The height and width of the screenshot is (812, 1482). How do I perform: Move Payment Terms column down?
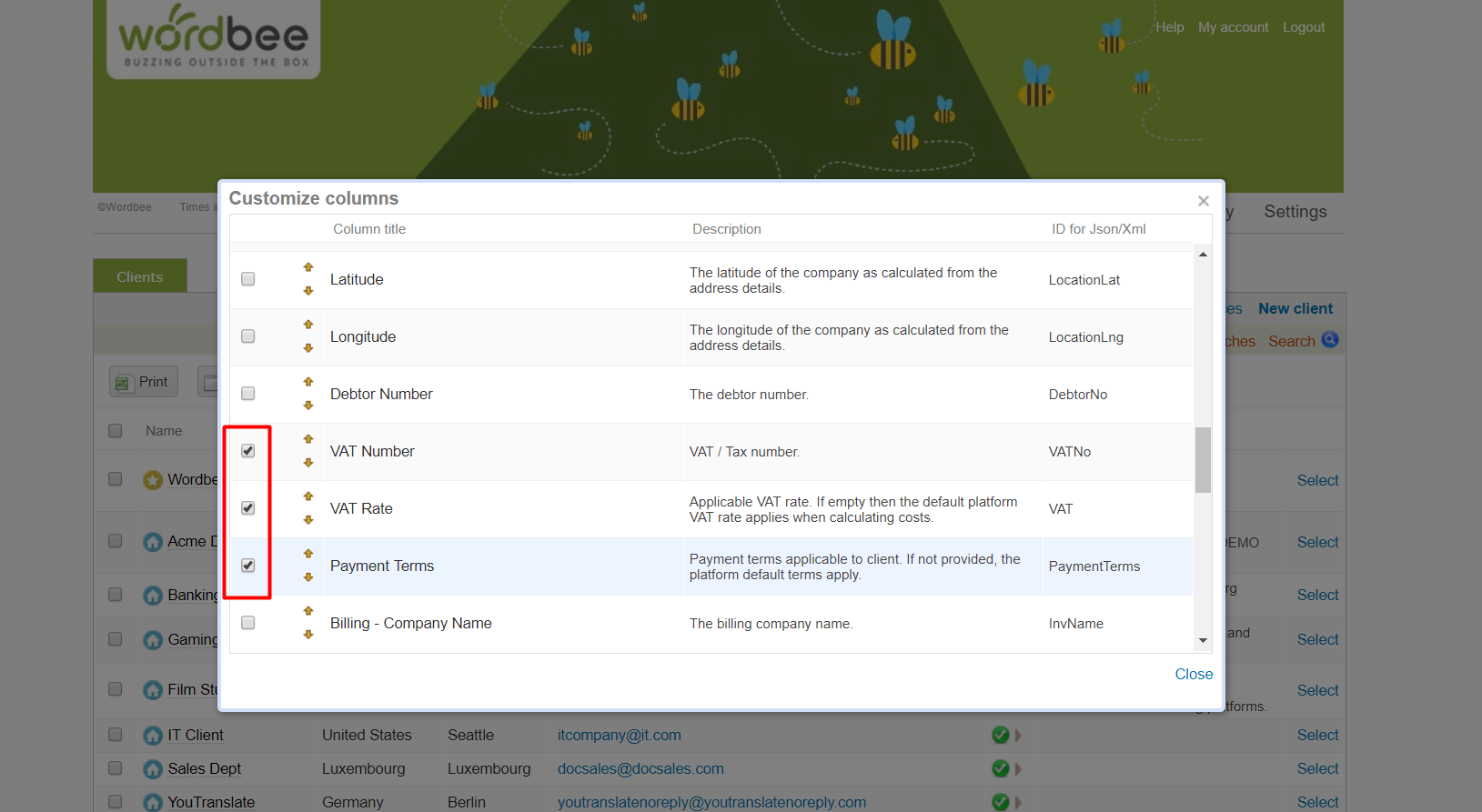308,577
